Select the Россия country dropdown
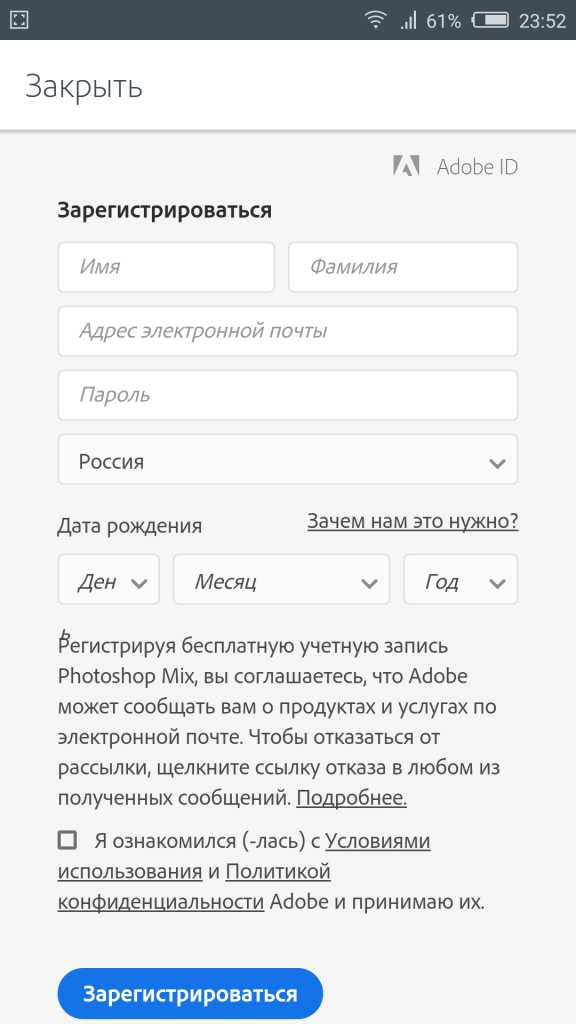This screenshot has width=576, height=1024. tap(288, 460)
